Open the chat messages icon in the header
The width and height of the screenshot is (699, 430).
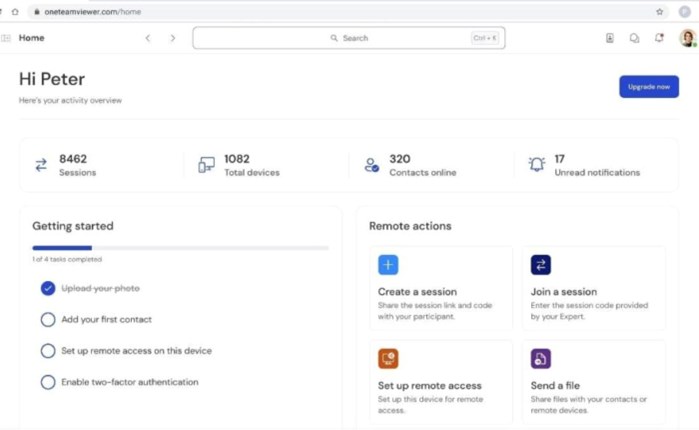coord(634,38)
